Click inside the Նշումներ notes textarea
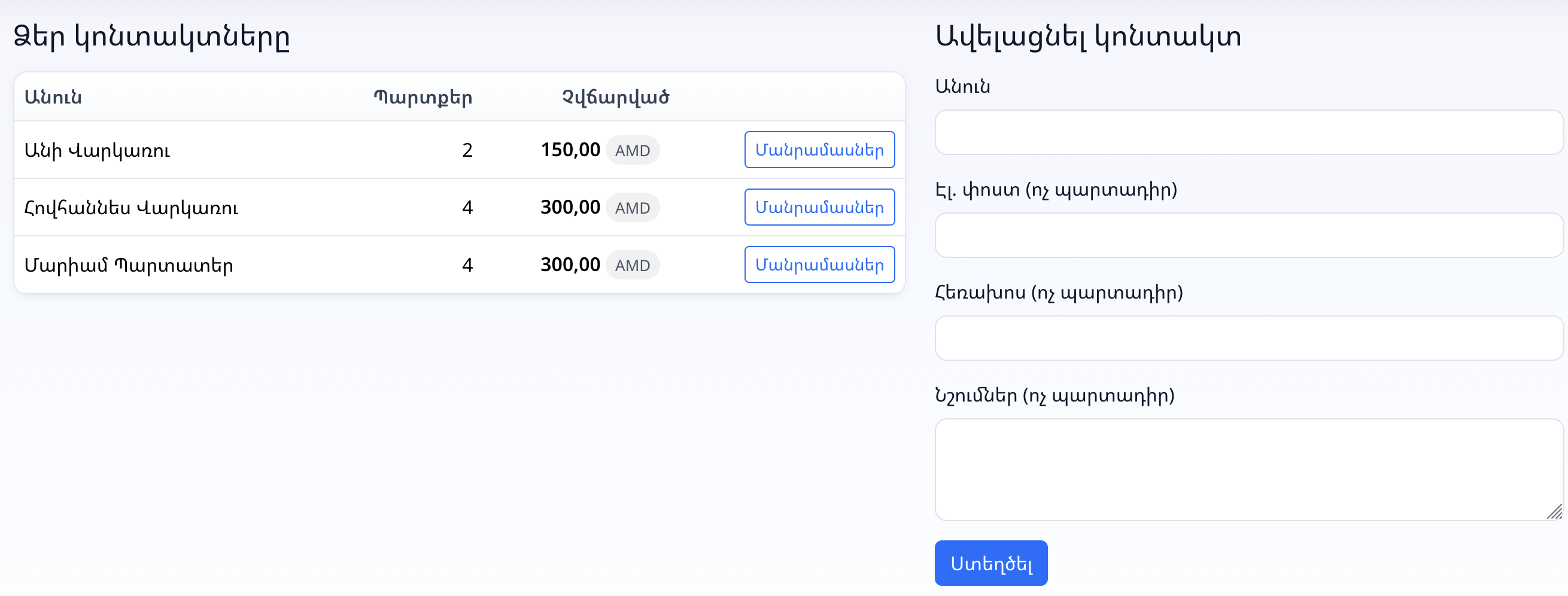Screen dimensions: 1568x596 [x=1249, y=469]
